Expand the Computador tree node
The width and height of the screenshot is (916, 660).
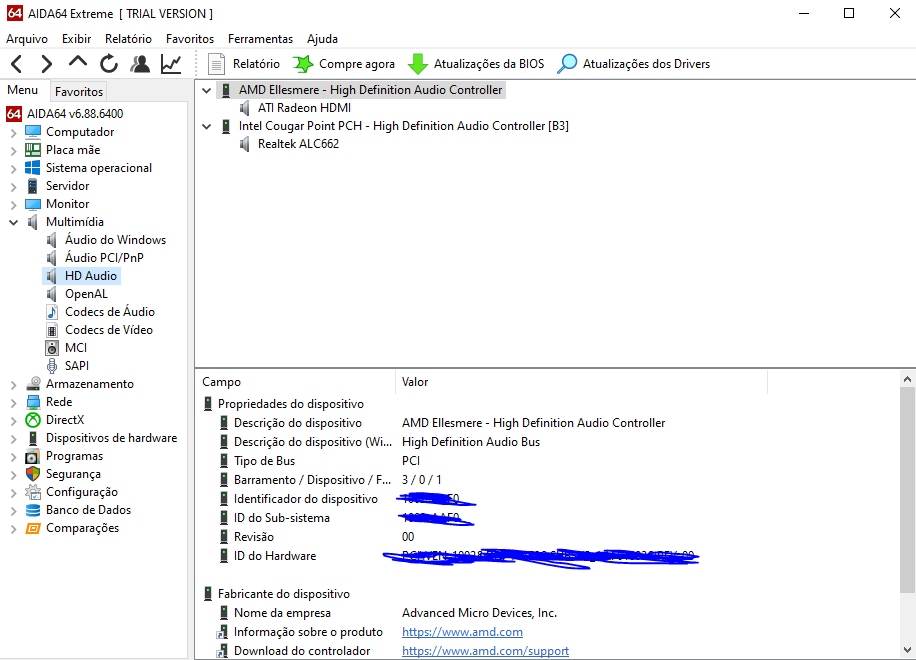point(13,133)
